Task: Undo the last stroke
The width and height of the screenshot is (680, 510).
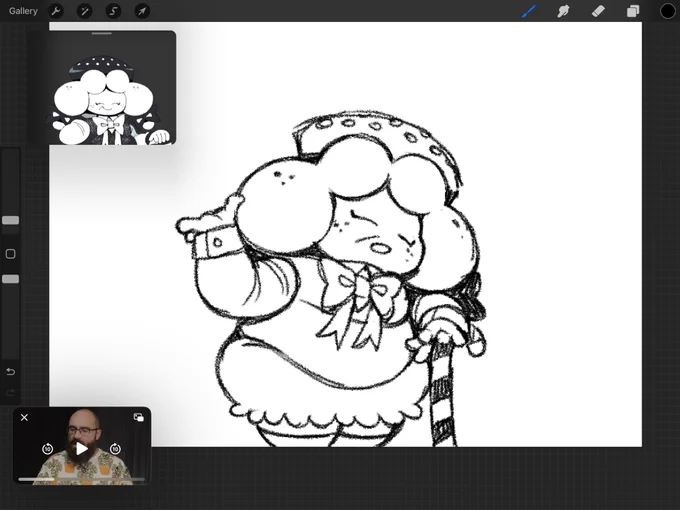Action: (10, 371)
